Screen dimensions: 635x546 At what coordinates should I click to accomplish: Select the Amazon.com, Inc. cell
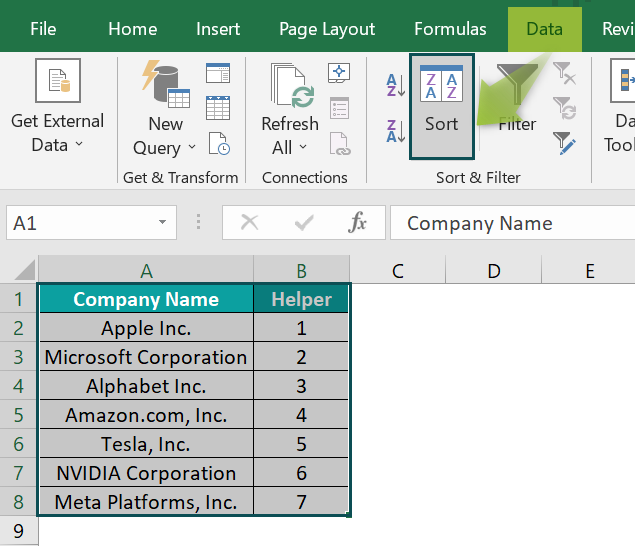pyautogui.click(x=146, y=415)
